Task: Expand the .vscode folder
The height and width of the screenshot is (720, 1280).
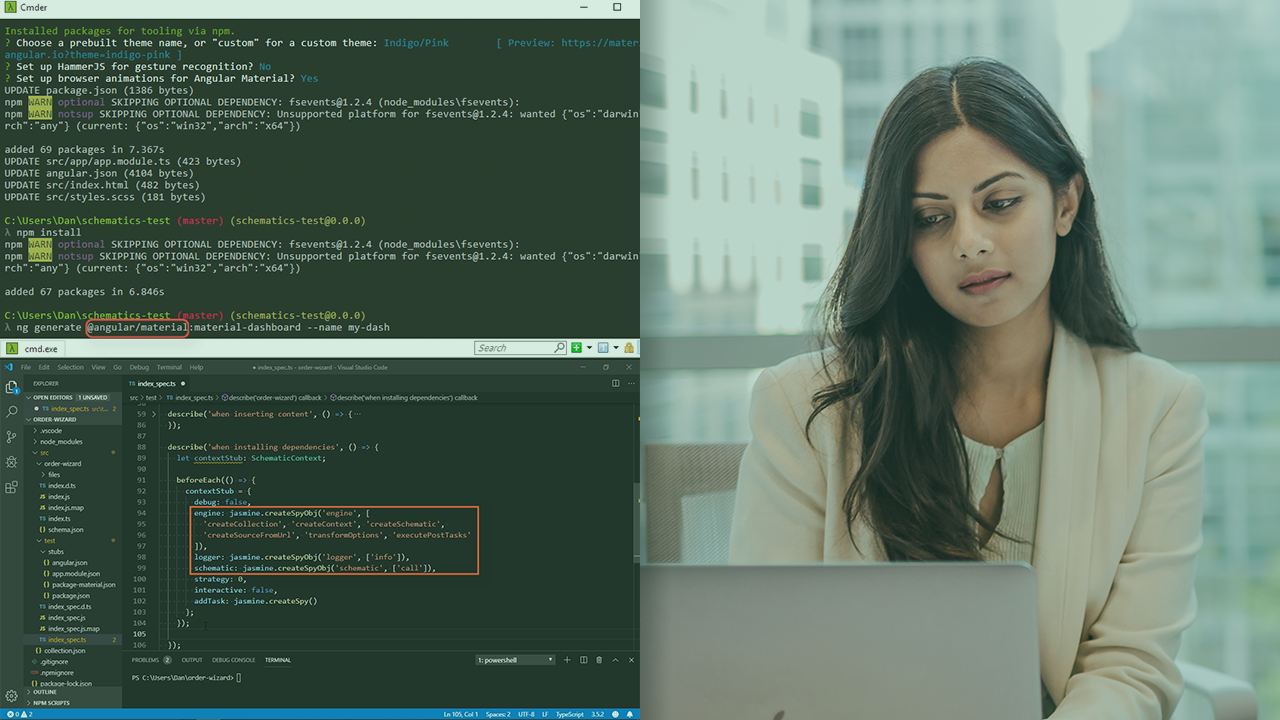Action: tap(50, 431)
